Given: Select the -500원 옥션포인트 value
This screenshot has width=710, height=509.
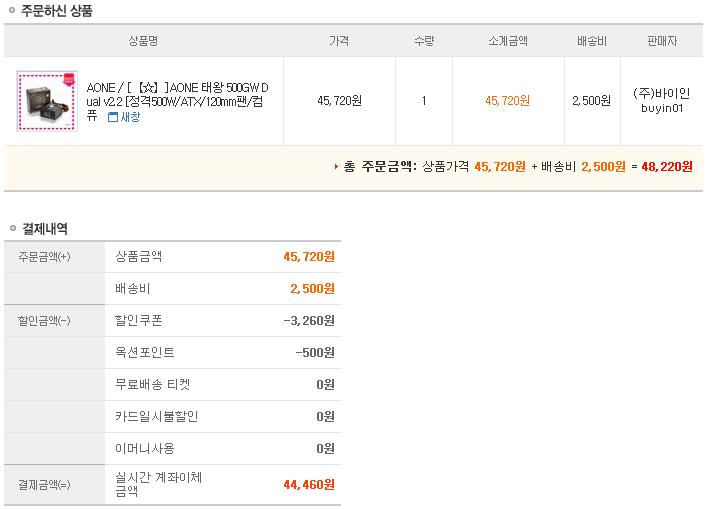Looking at the screenshot, I should (315, 352).
